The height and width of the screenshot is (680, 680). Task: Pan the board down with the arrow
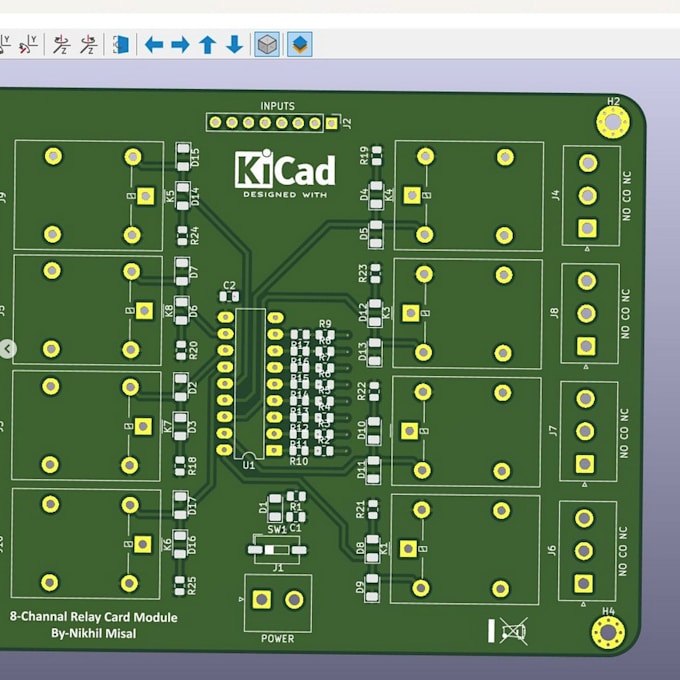[235, 44]
